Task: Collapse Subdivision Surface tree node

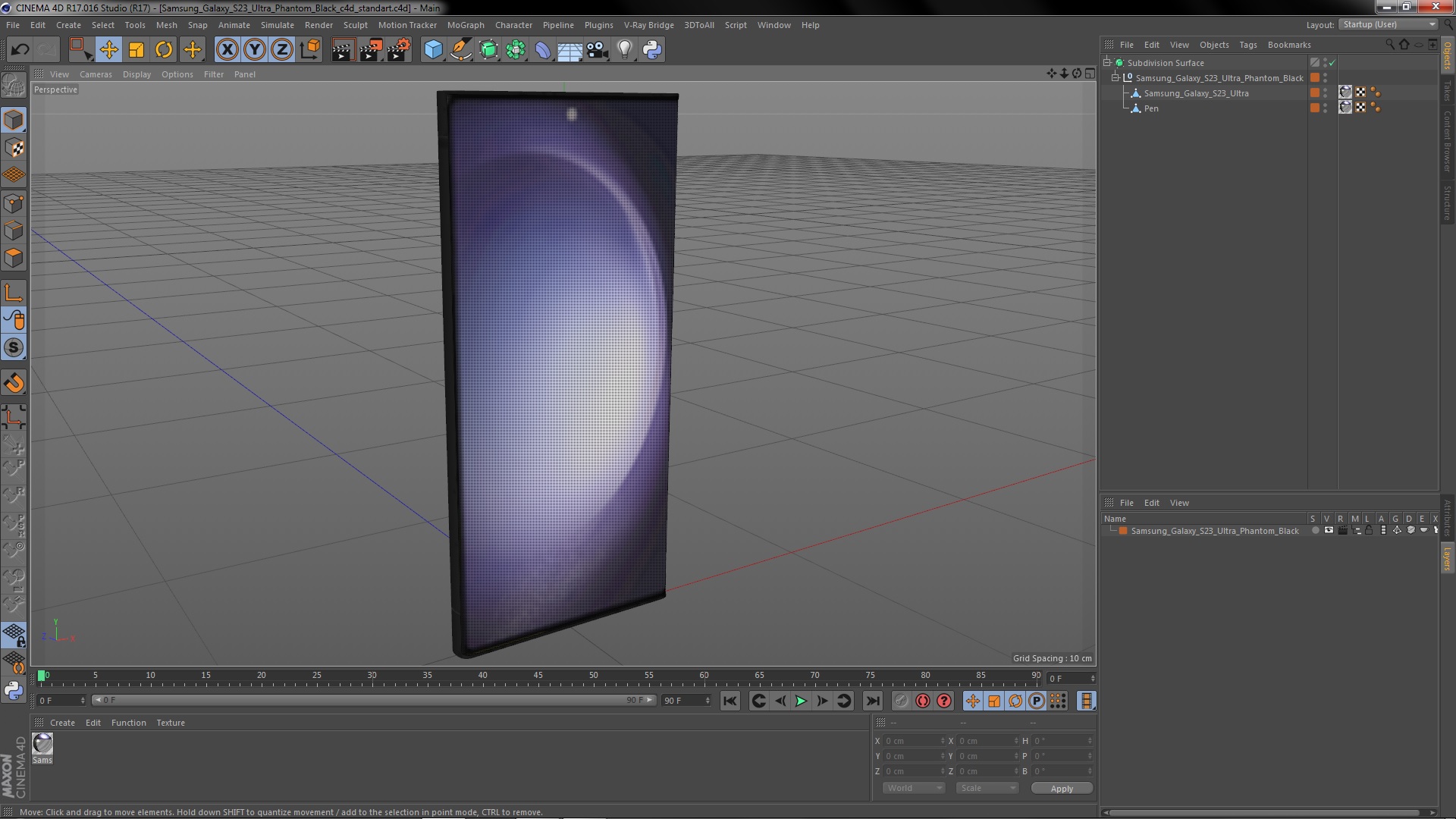Action: pos(1107,63)
